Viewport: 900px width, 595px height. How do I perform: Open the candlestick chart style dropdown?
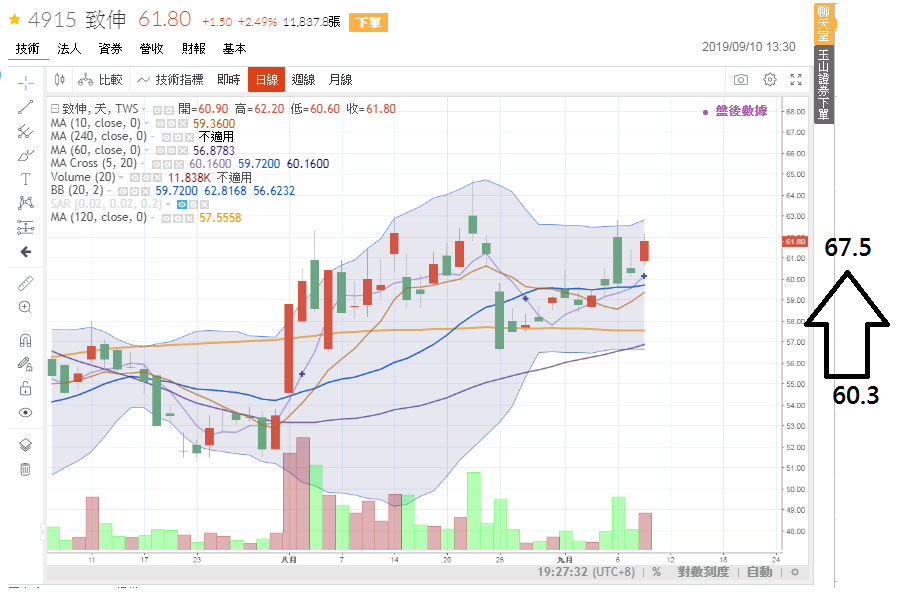(x=59, y=80)
